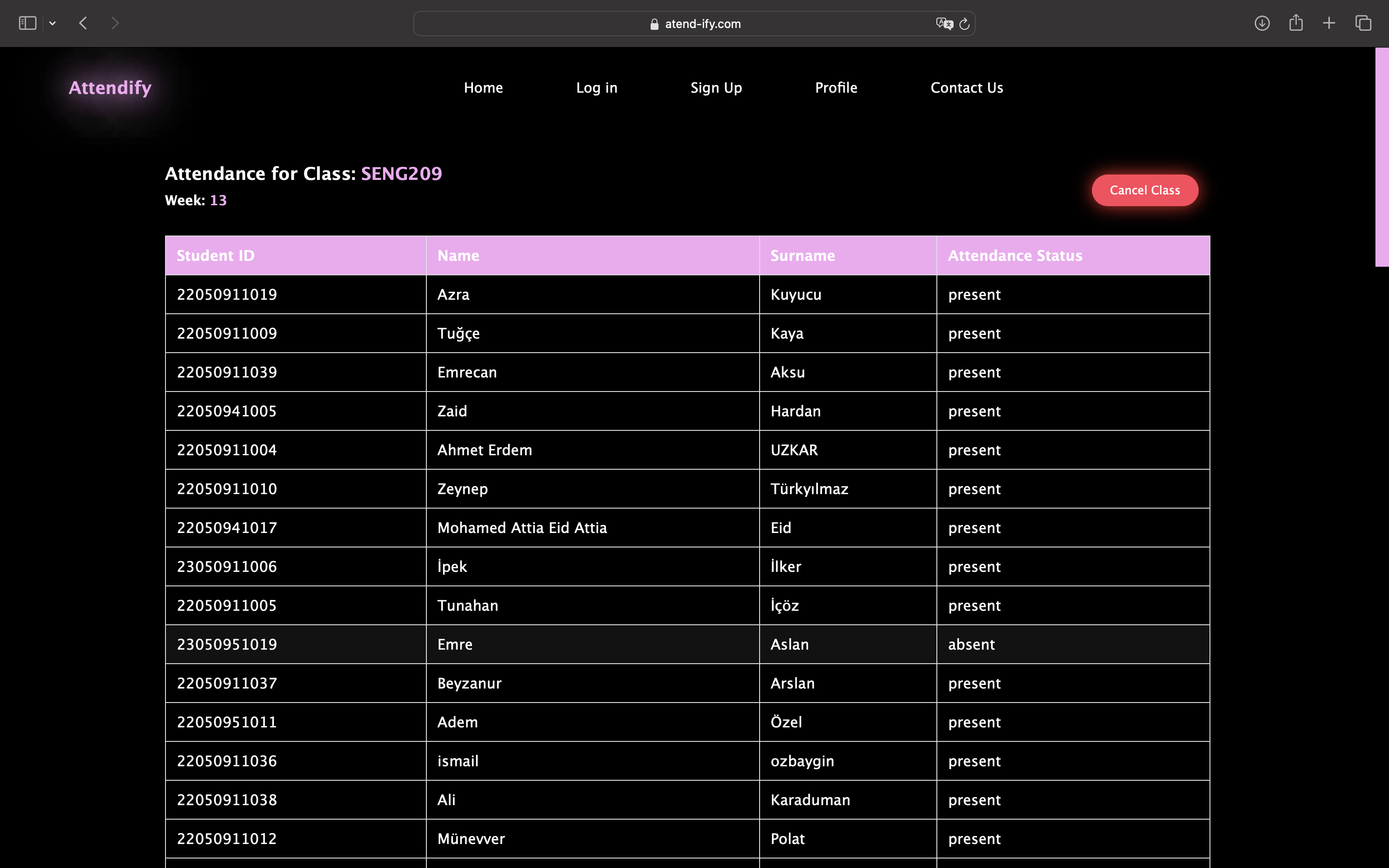Image resolution: width=1389 pixels, height=868 pixels.
Task: Click the name Mohamed Attia Eid Attia
Action: [x=522, y=528]
